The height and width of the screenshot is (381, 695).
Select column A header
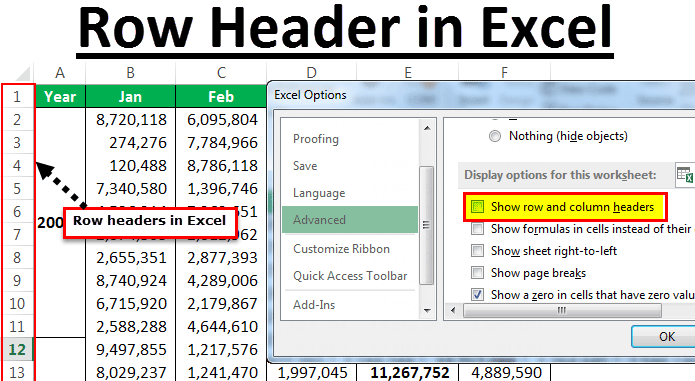[x=60, y=73]
